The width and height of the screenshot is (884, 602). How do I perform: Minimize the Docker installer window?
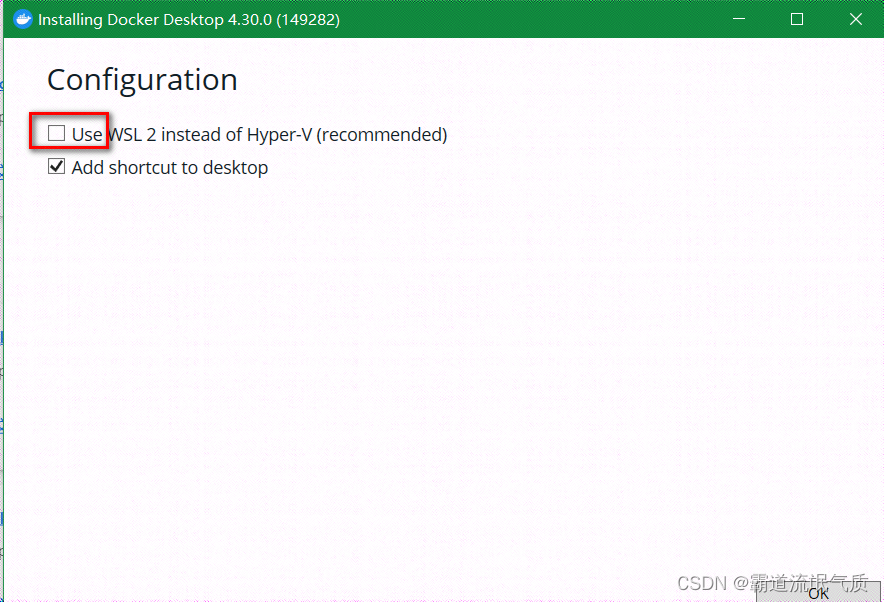[x=739, y=19]
